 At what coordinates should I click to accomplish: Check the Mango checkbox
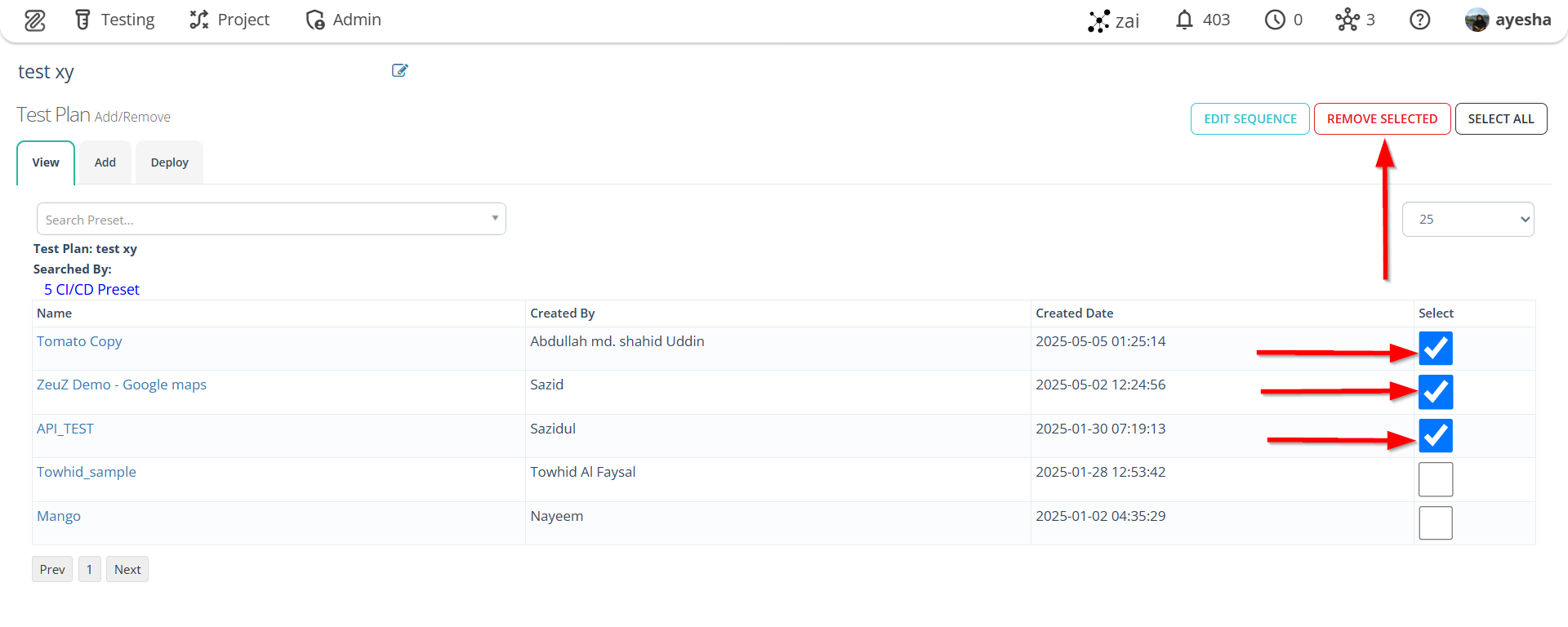(1436, 522)
